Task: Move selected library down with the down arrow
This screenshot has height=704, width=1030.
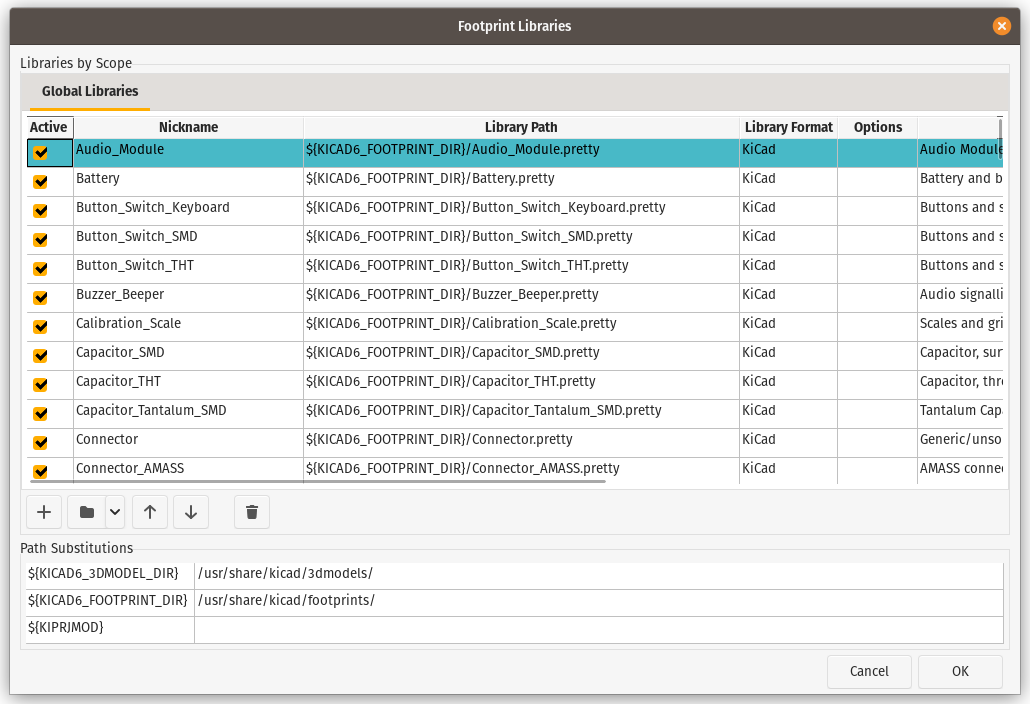Action: tap(190, 511)
